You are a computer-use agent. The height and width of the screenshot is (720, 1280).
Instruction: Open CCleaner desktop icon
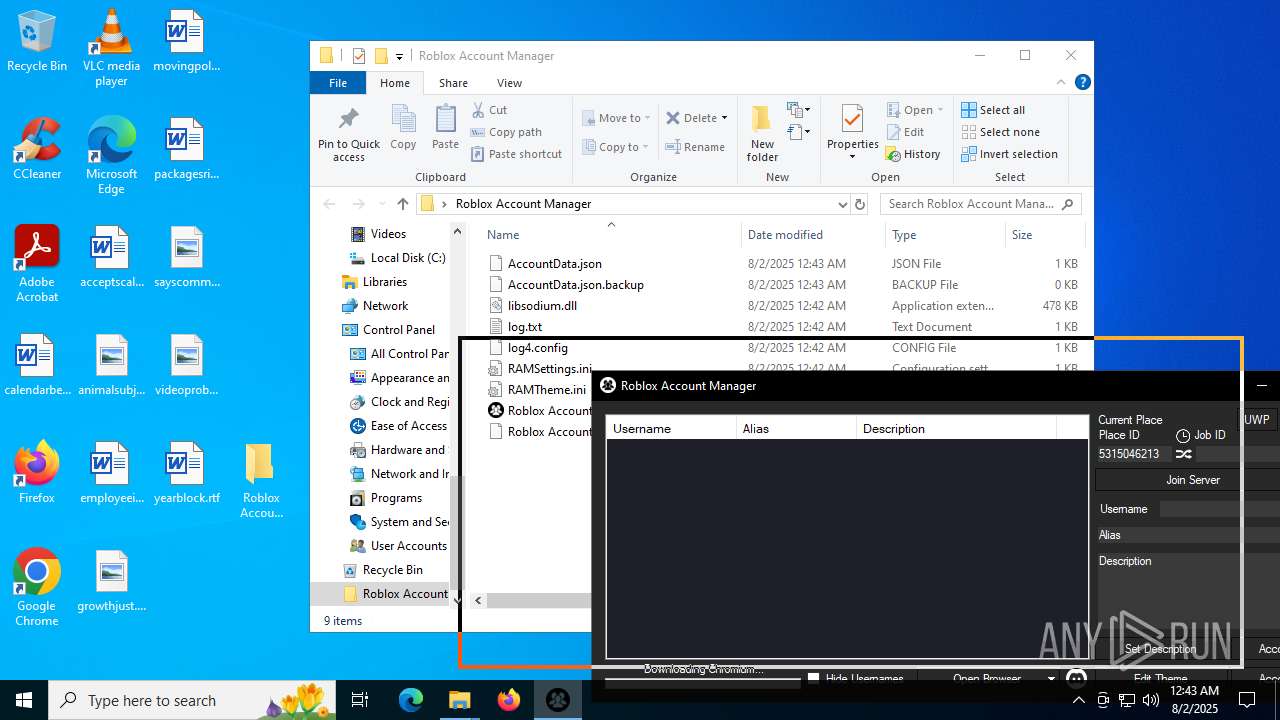[x=37, y=148]
